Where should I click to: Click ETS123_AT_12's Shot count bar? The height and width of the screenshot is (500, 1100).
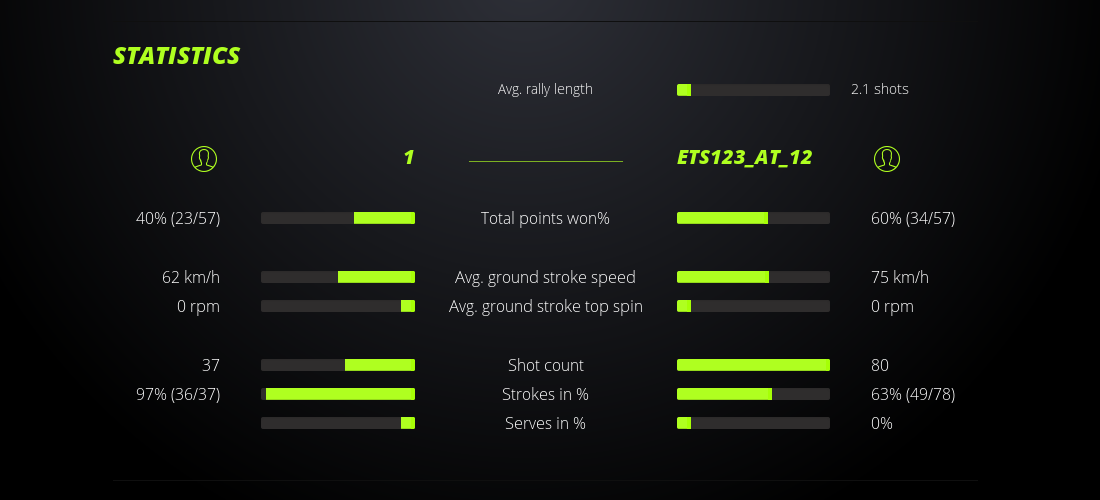pos(753,365)
